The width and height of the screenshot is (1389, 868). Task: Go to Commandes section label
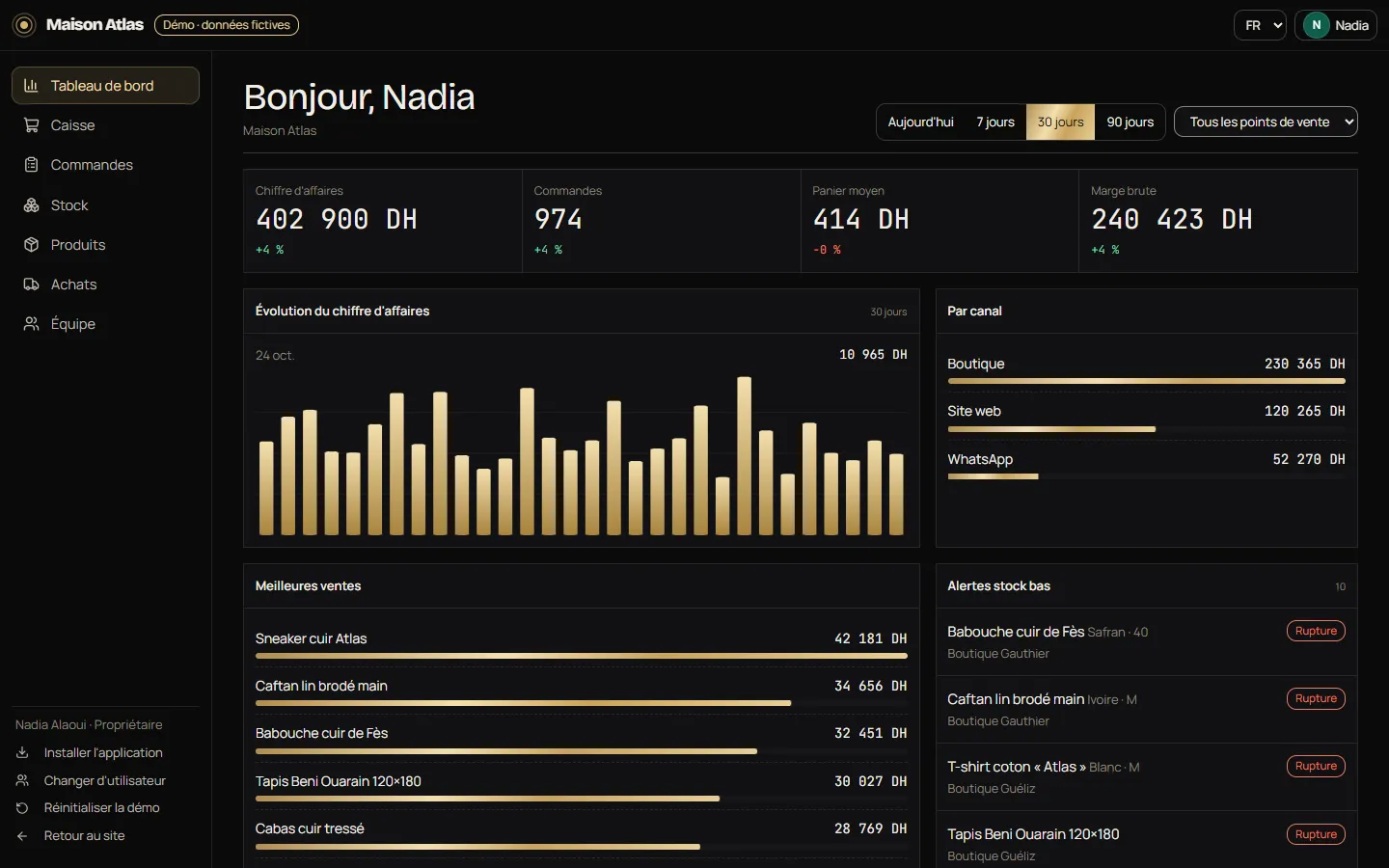point(92,165)
